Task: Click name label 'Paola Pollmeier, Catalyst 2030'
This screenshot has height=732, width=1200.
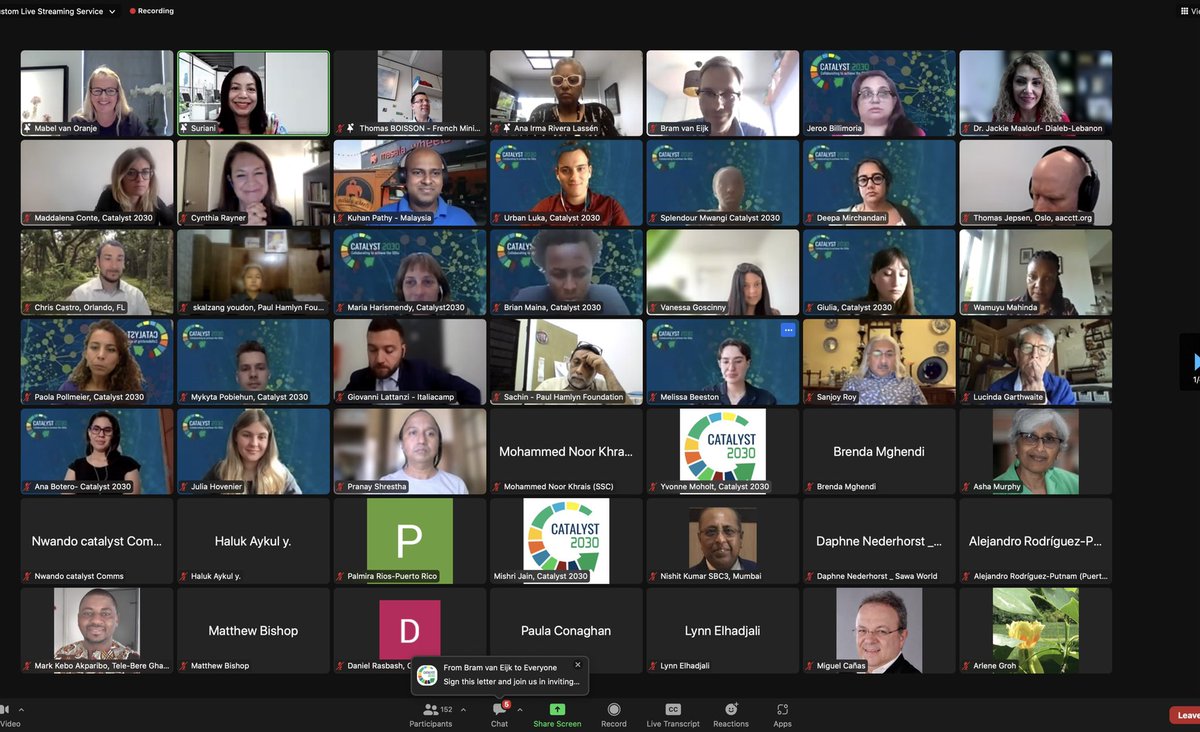Action: point(89,397)
